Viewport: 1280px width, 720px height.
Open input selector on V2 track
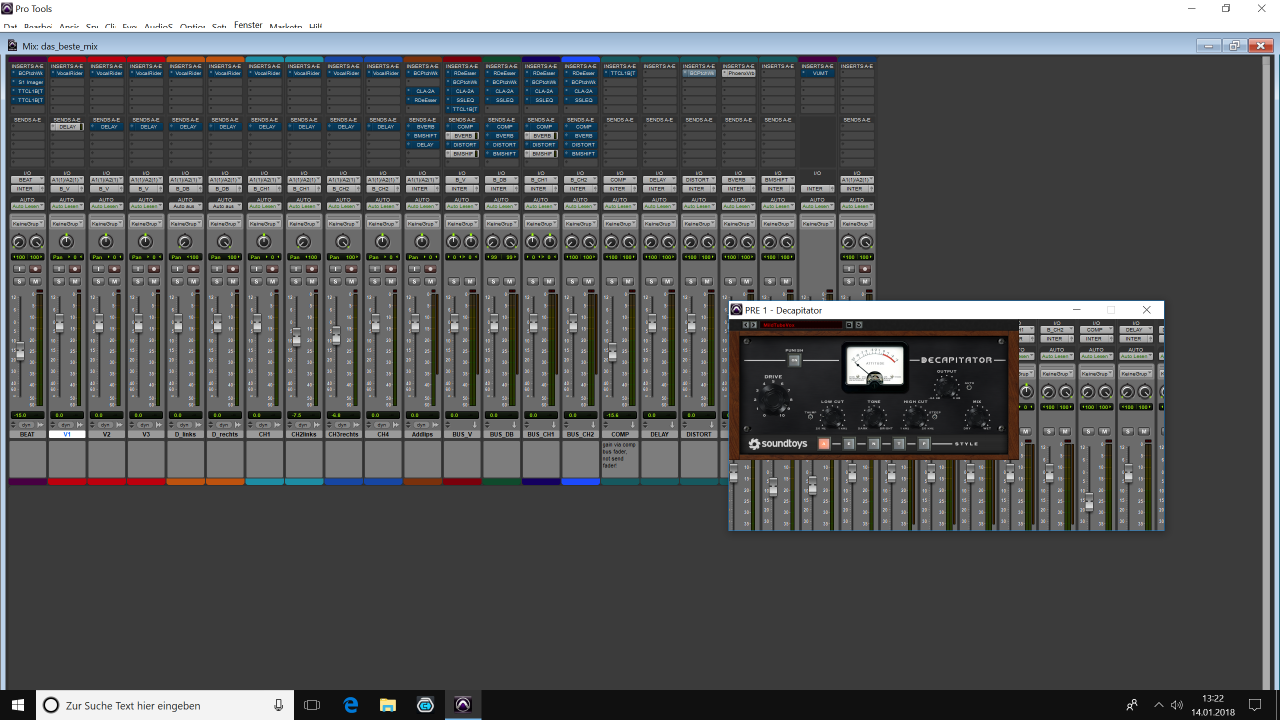pyautogui.click(x=106, y=179)
